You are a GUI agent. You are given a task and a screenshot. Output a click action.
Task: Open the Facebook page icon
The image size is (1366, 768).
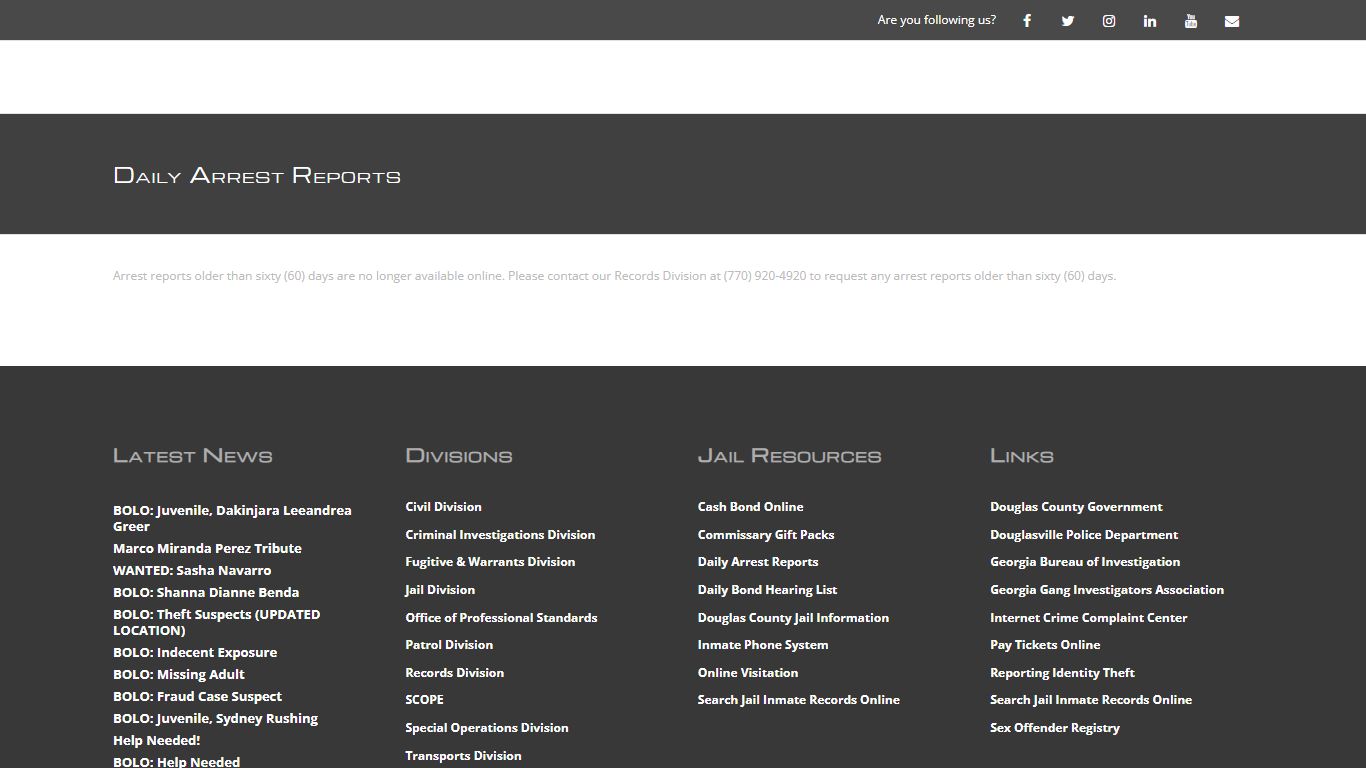point(1027,20)
